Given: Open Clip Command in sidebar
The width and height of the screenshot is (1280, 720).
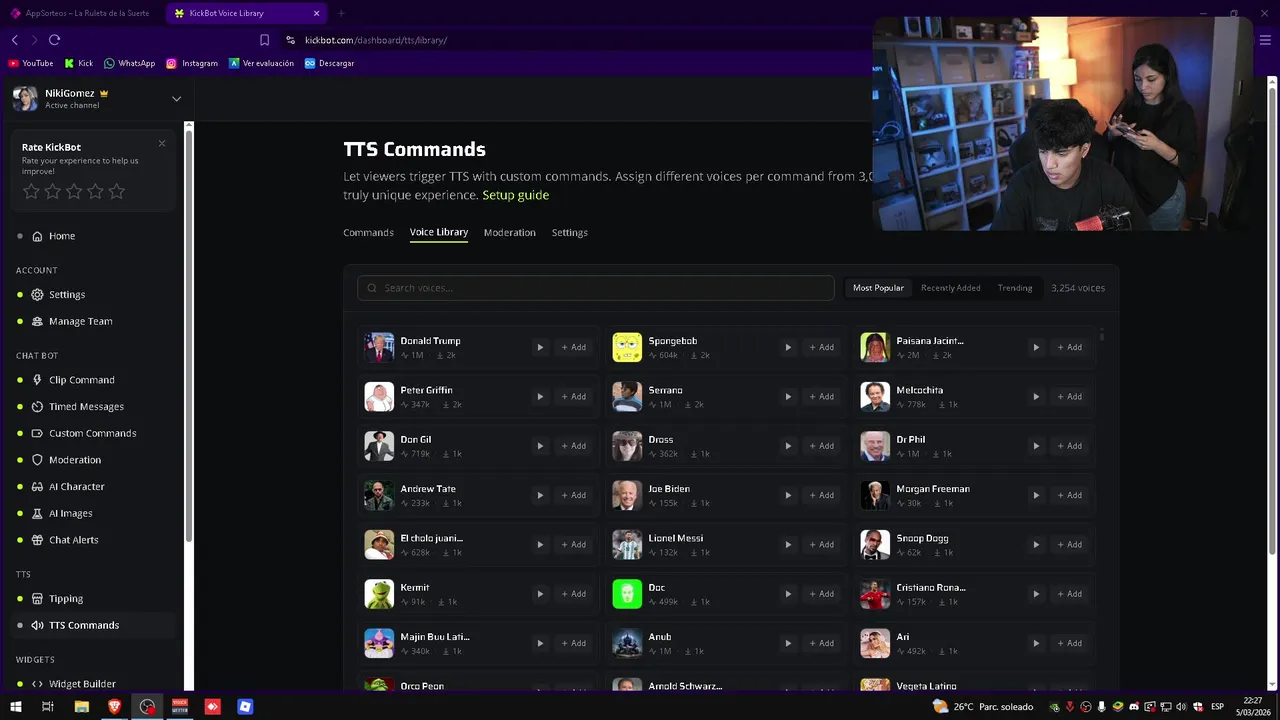Looking at the screenshot, I should pos(73,380).
